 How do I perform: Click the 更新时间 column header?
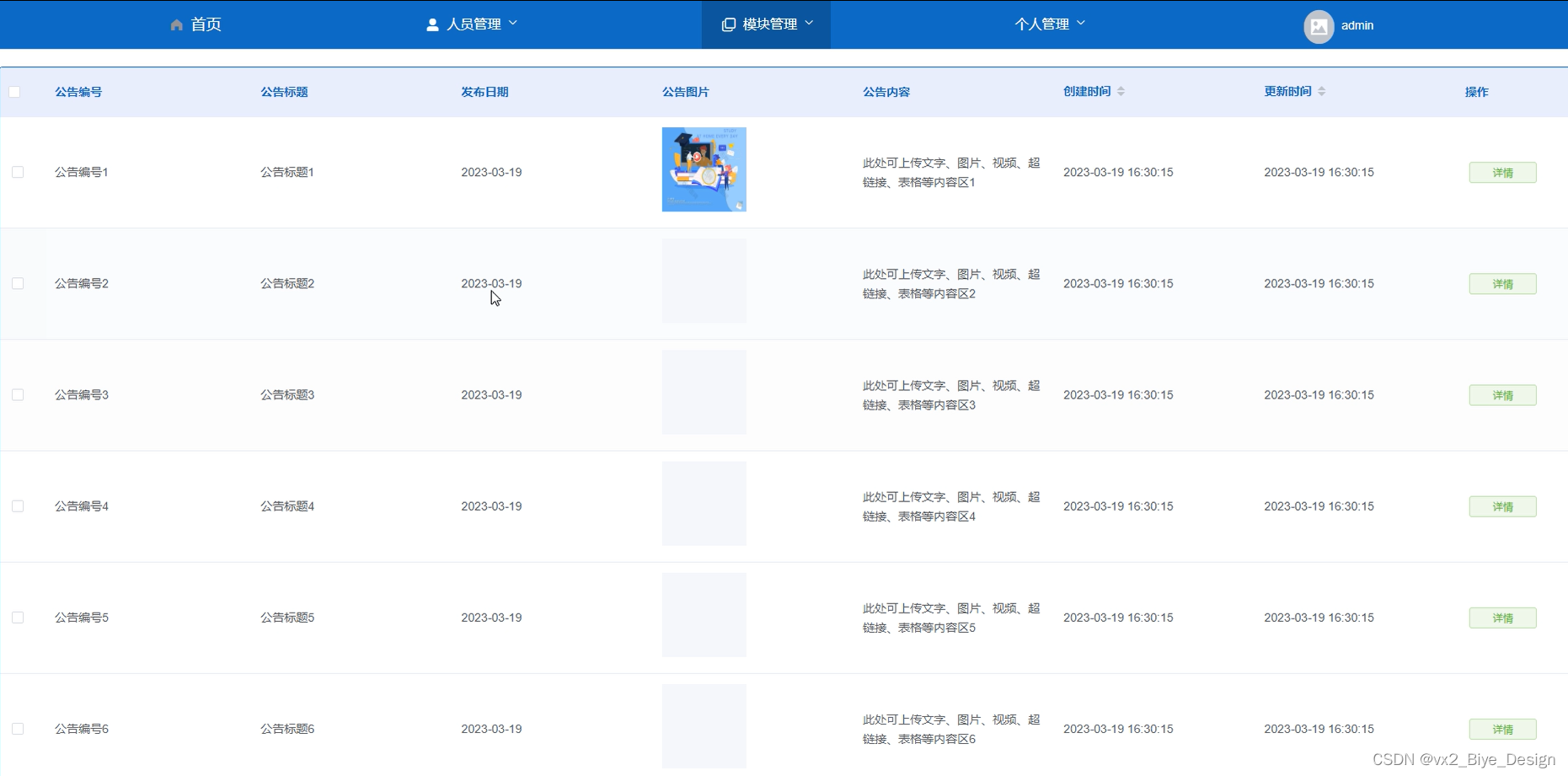click(x=1287, y=91)
